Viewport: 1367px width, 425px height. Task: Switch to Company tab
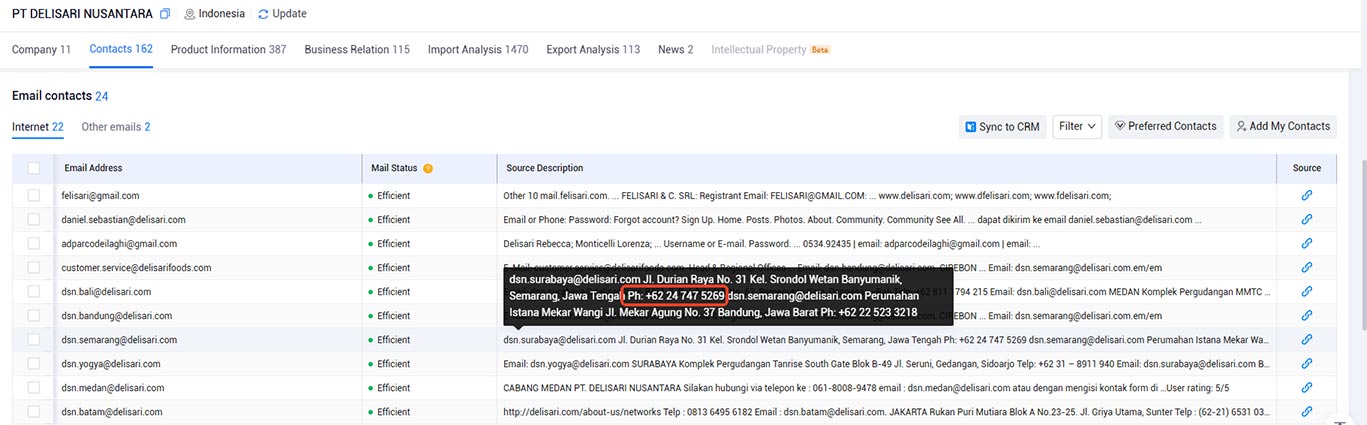click(41, 49)
